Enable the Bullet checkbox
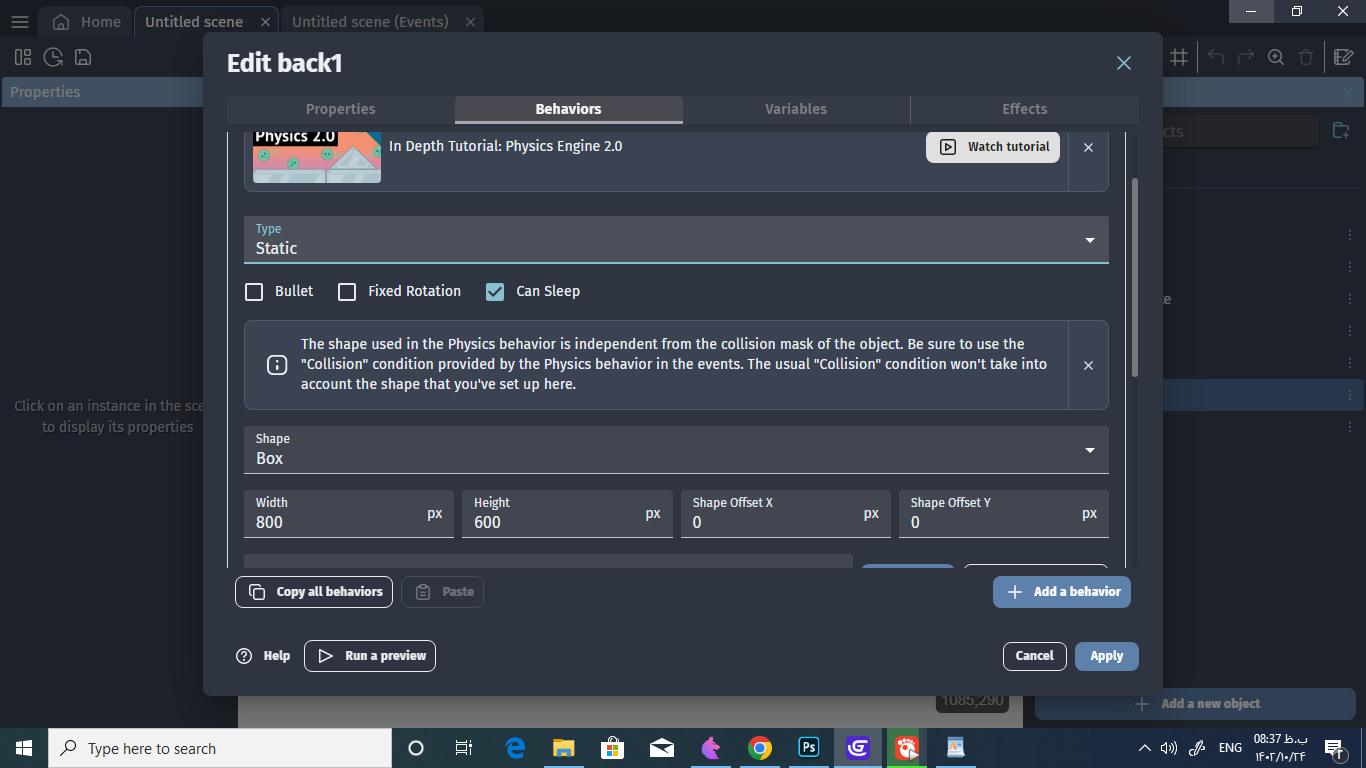The height and width of the screenshot is (768, 1366). (x=254, y=292)
